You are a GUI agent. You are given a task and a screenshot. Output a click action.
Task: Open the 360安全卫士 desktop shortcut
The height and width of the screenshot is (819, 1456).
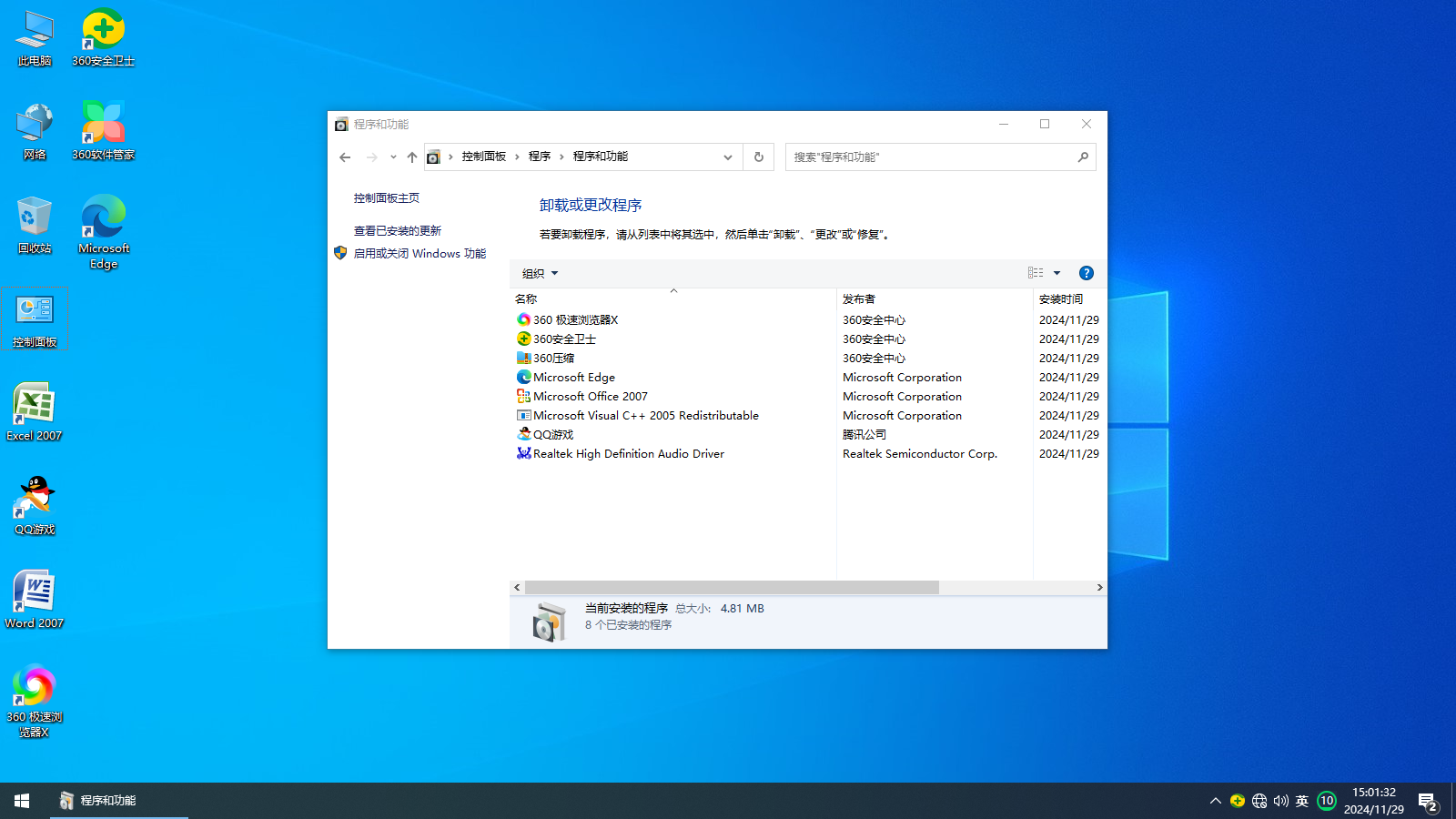pyautogui.click(x=103, y=38)
